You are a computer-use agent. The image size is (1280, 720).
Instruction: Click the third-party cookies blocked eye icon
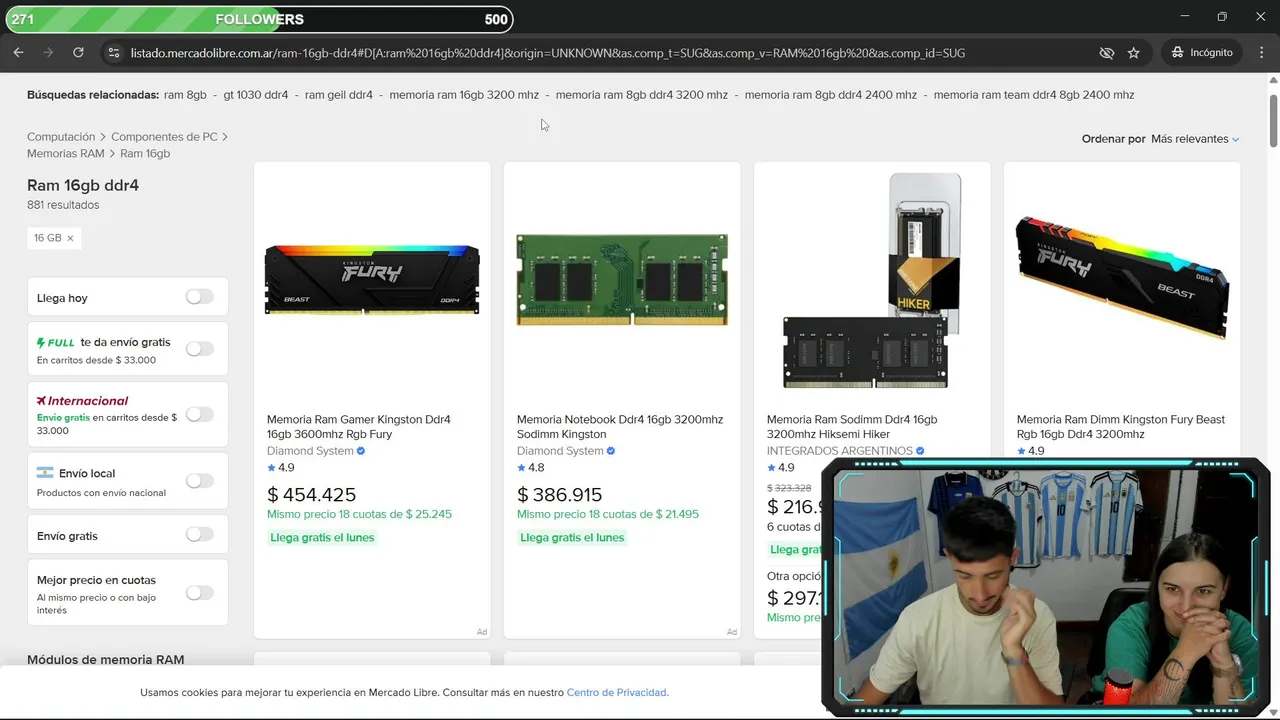1106,53
